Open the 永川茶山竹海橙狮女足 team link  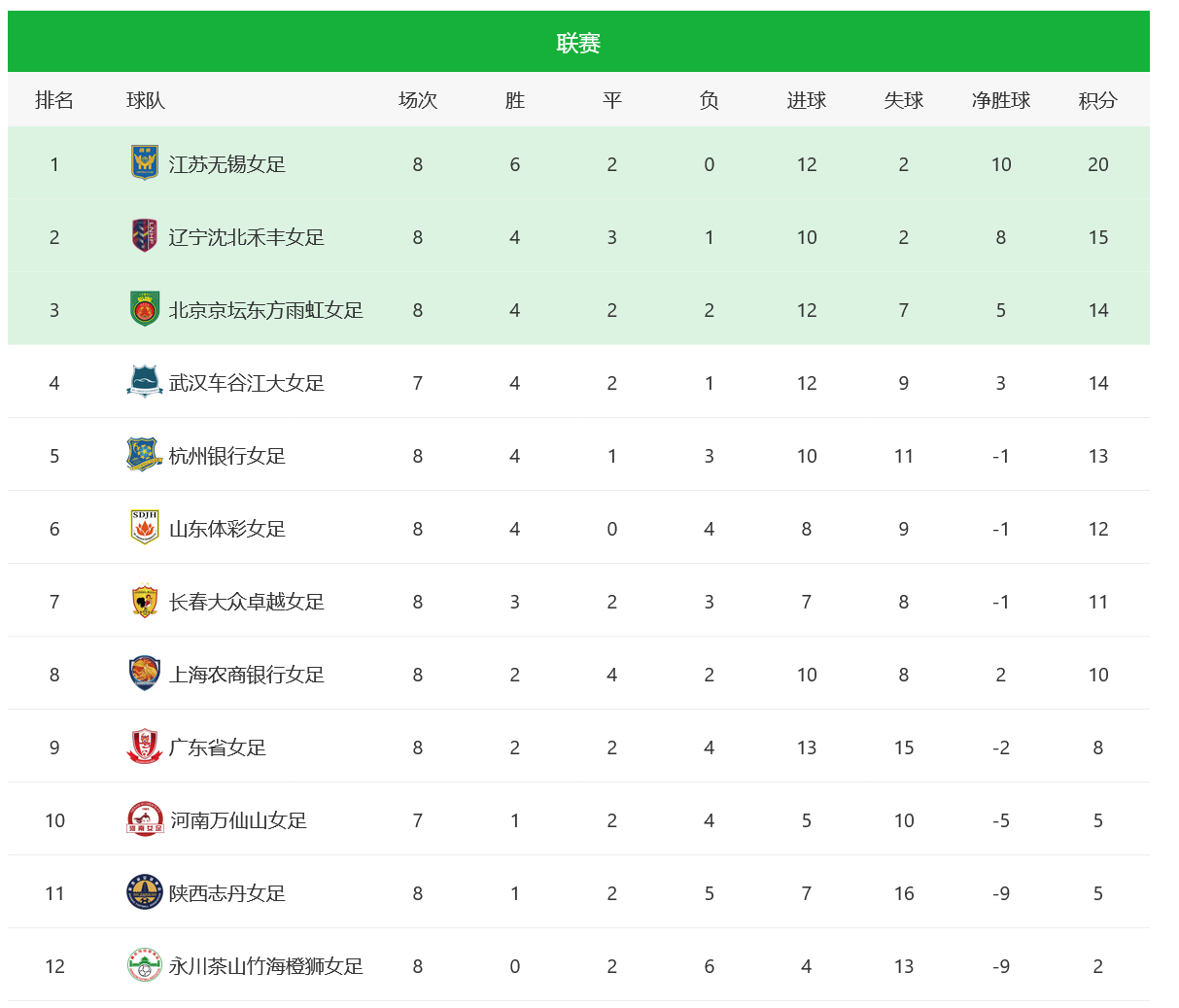tap(266, 966)
